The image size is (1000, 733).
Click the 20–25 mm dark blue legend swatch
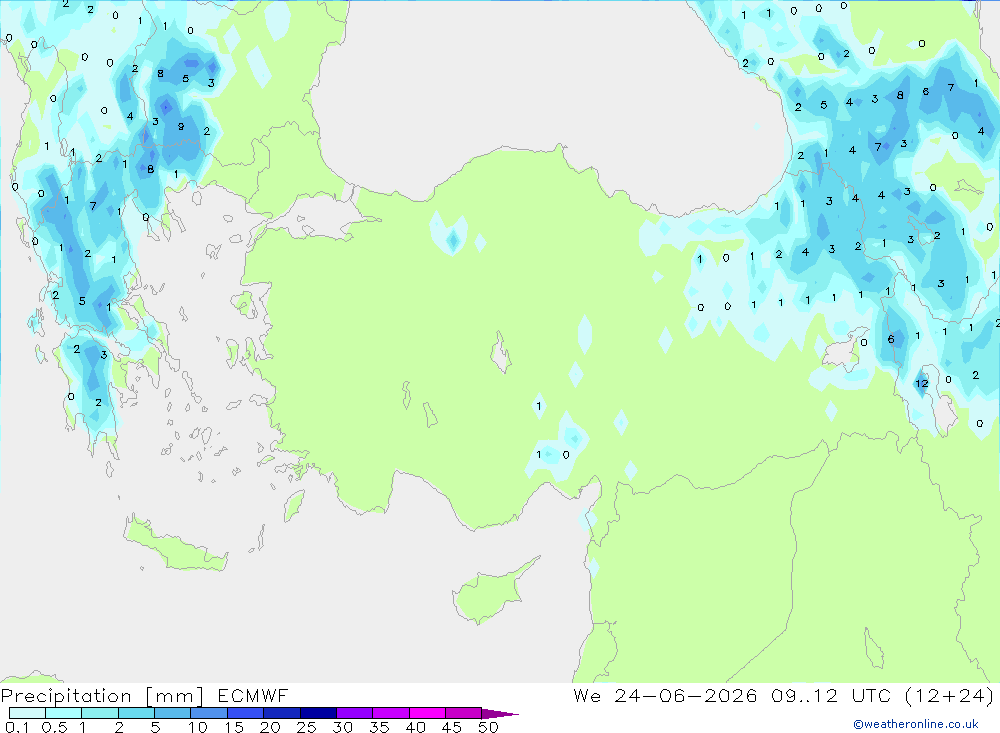[x=282, y=713]
